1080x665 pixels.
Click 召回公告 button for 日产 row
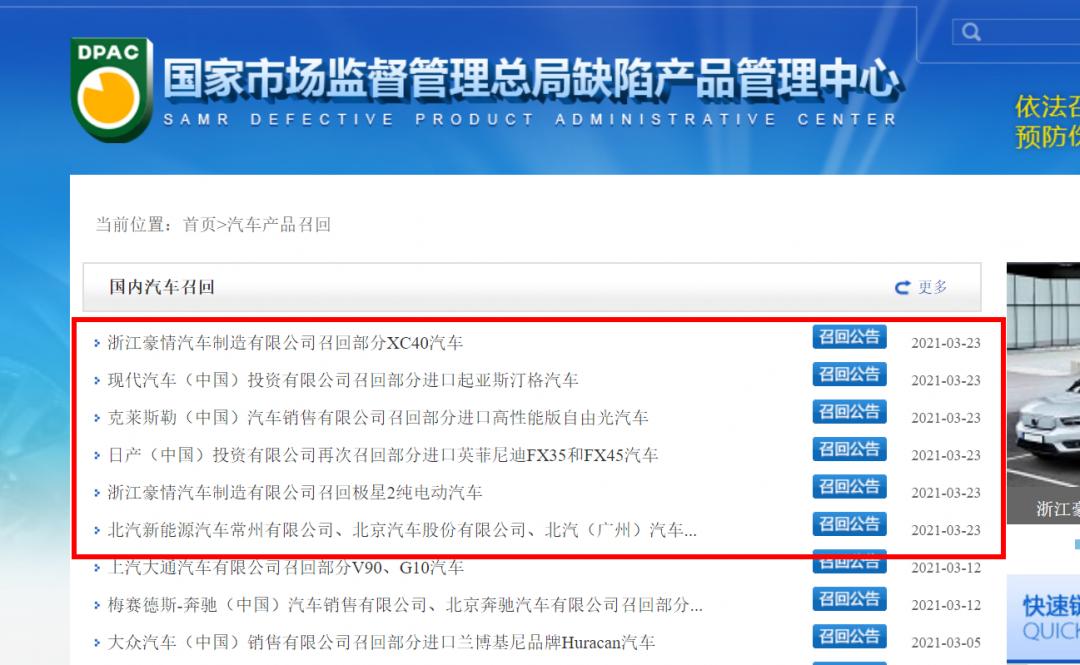(849, 449)
